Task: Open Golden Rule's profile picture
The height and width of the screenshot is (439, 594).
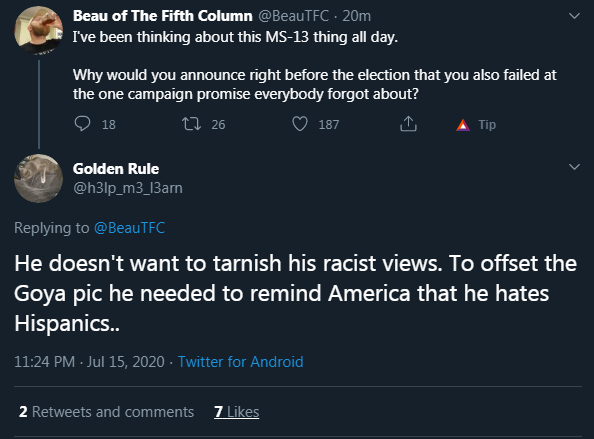Action: coord(38,178)
